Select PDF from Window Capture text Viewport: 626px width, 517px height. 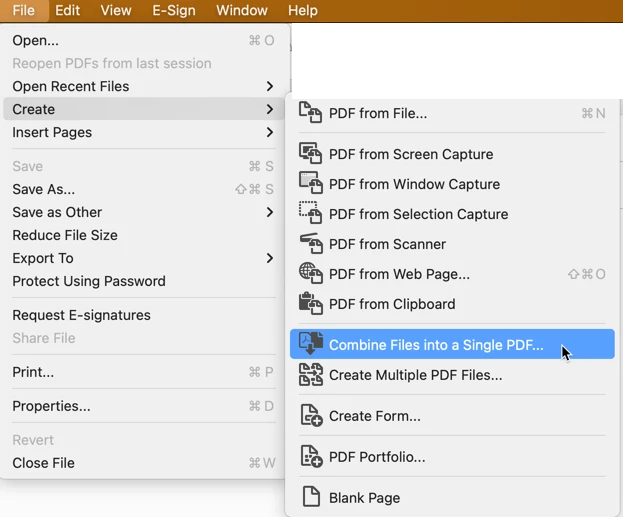[414, 184]
